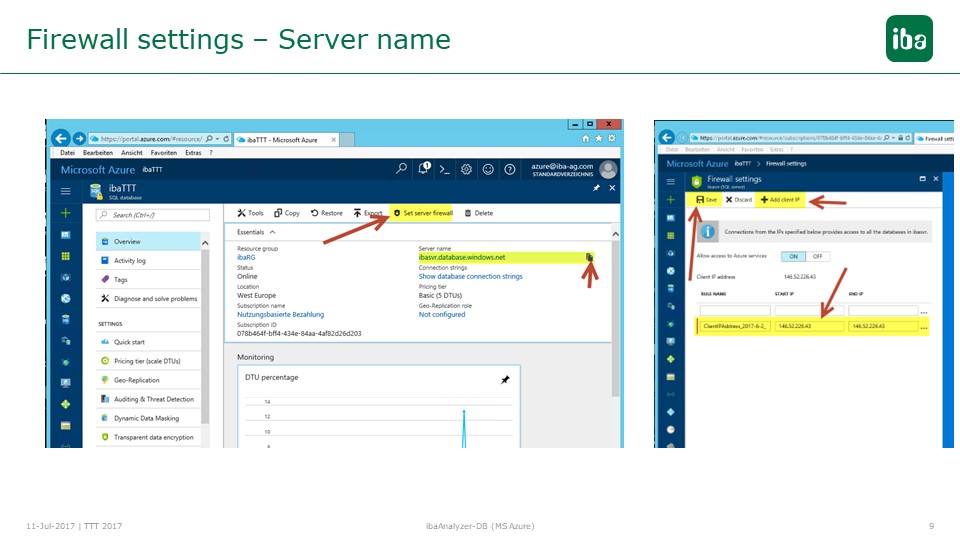960x540 pixels.
Task: Pin the ibaTTT blade with the pin icon
Action: 596,188
